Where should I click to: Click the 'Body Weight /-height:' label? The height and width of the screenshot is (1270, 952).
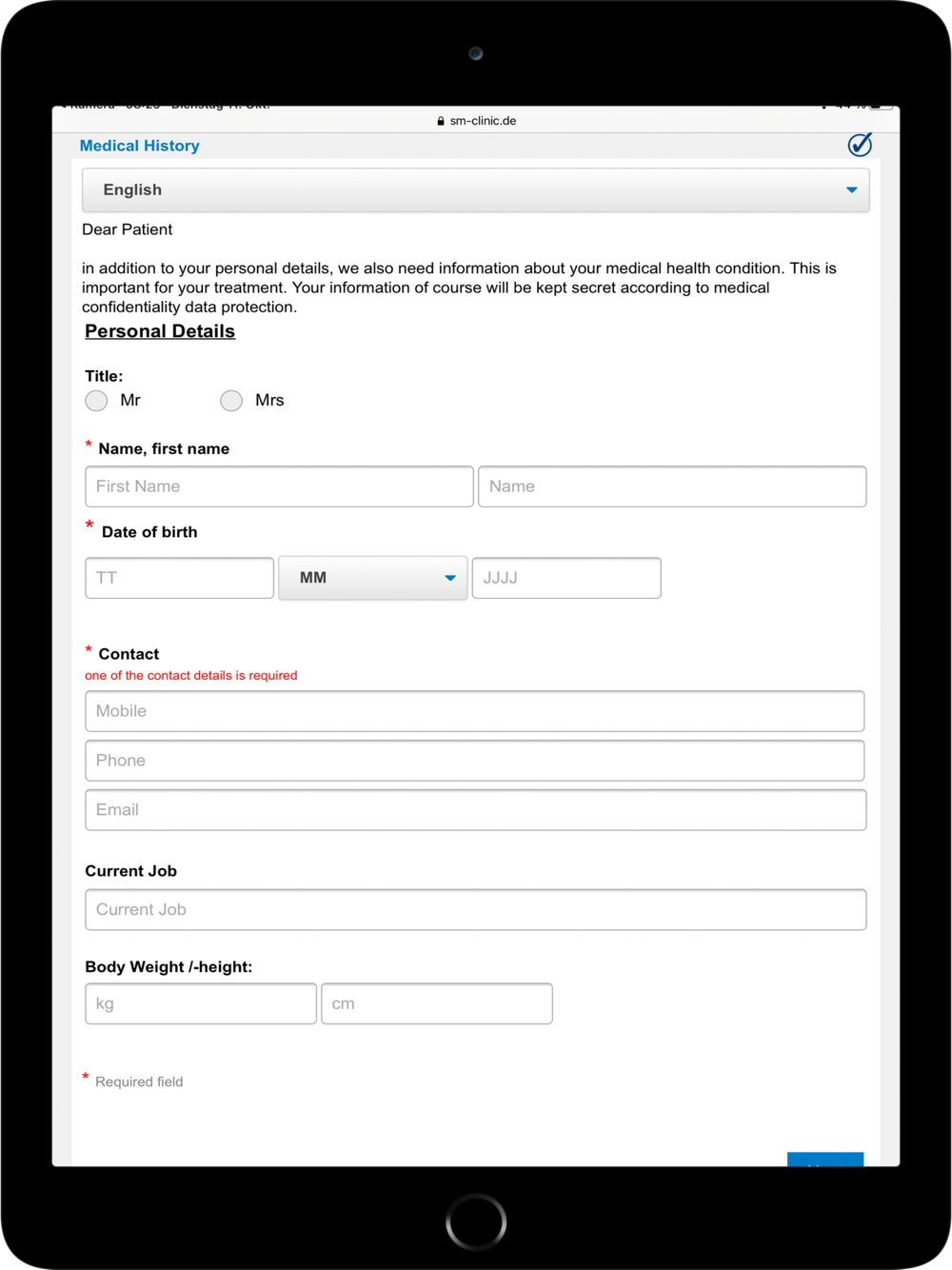(169, 967)
